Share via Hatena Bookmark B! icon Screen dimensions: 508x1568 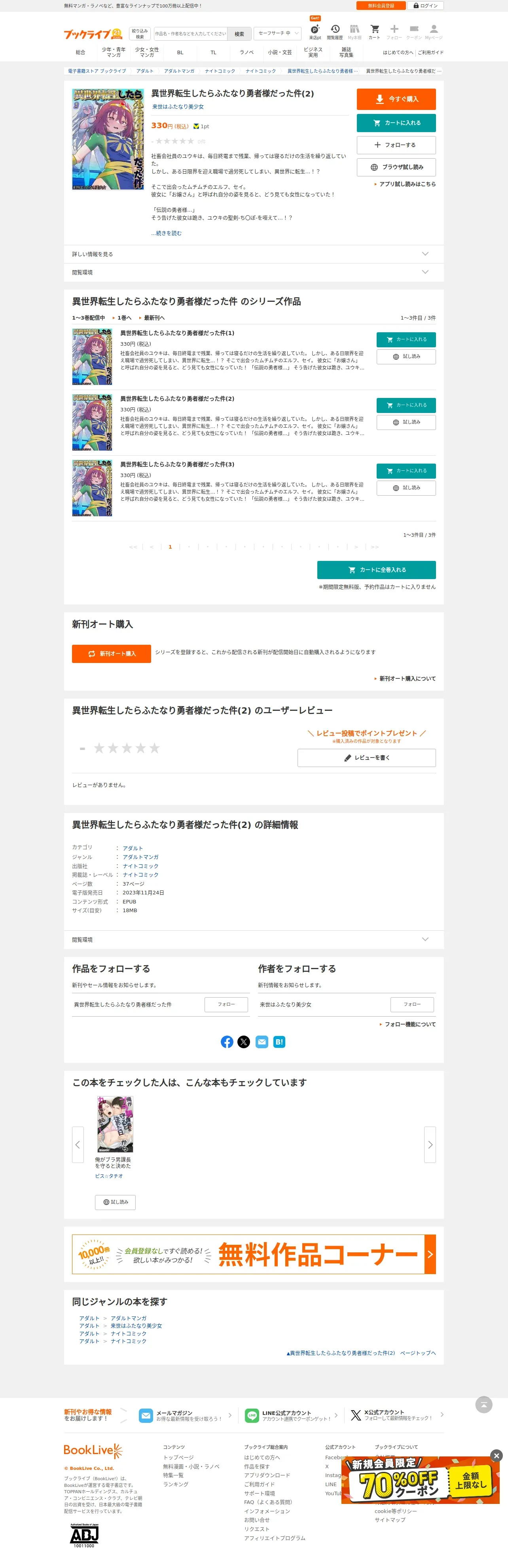coord(279,1042)
